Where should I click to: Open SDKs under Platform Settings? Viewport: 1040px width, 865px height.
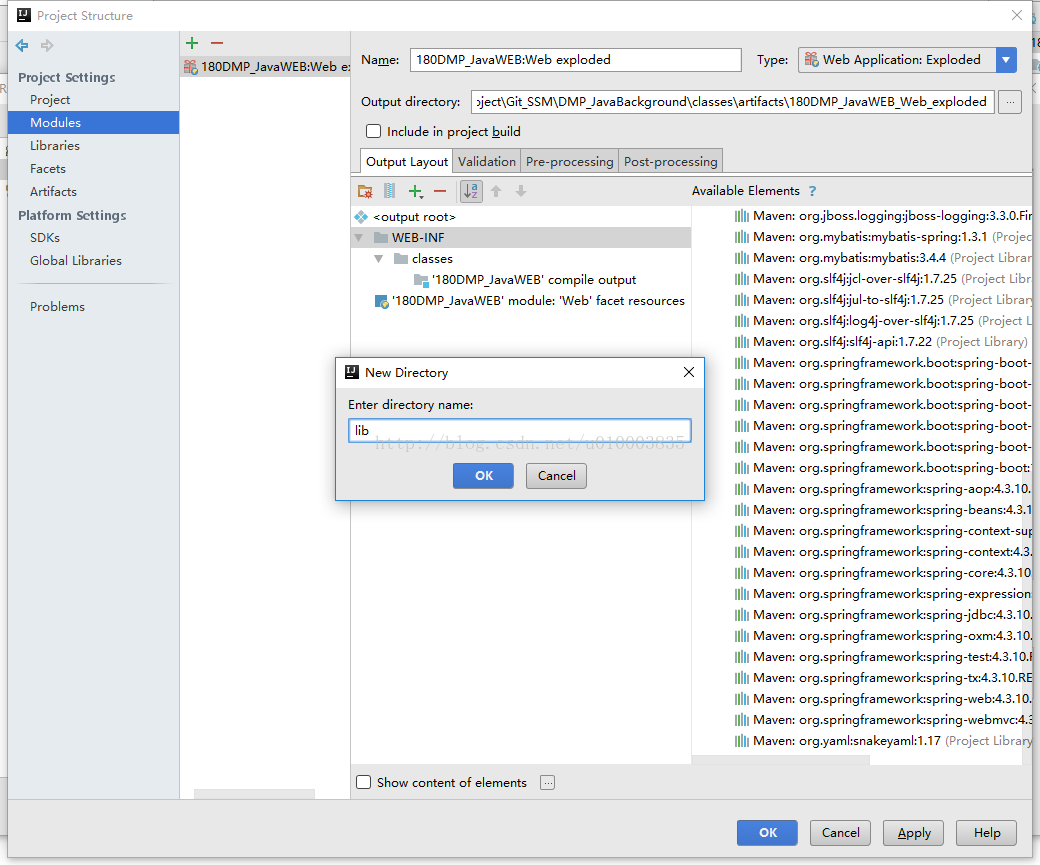[44, 237]
